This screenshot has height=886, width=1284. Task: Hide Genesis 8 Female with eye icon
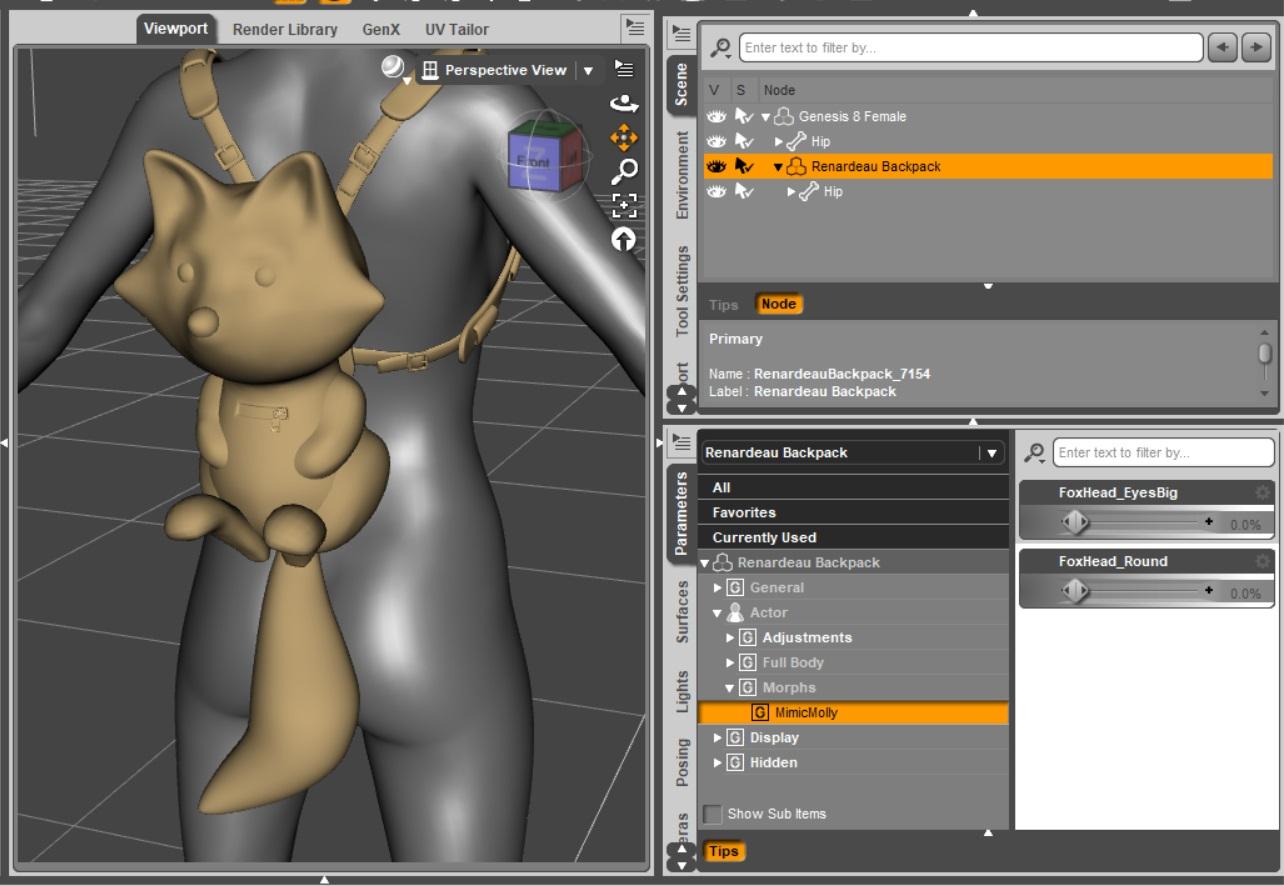716,117
